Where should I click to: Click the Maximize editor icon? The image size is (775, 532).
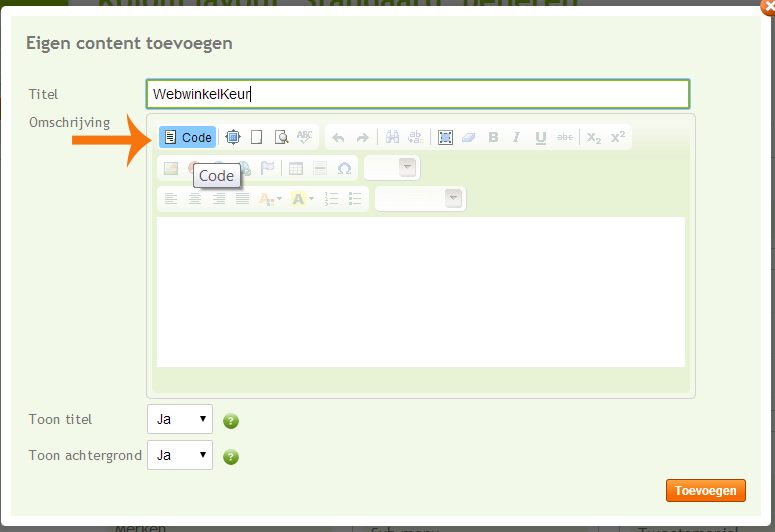(233, 137)
